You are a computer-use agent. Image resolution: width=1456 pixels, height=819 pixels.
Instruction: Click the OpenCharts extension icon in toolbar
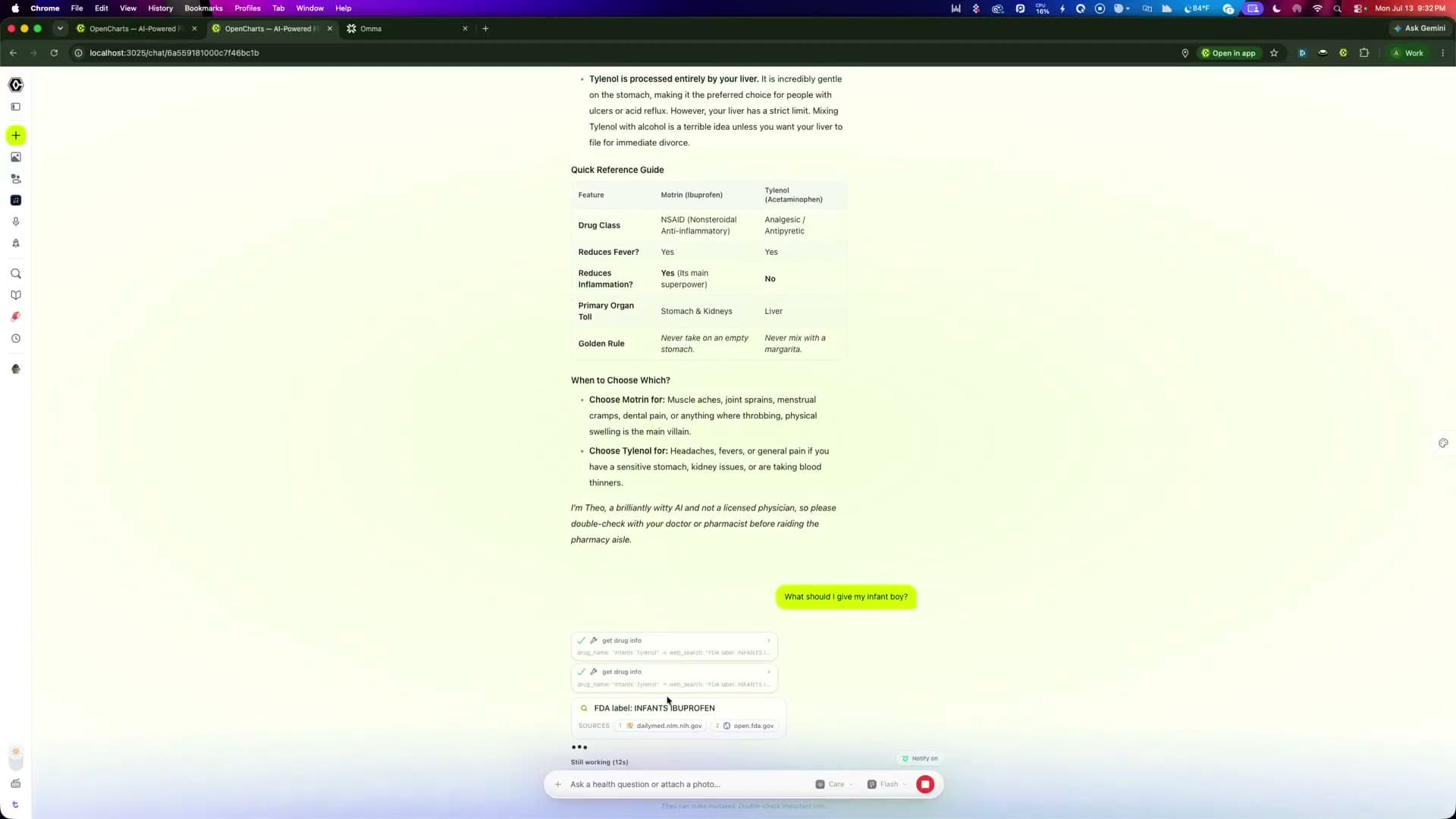pyautogui.click(x=1343, y=53)
